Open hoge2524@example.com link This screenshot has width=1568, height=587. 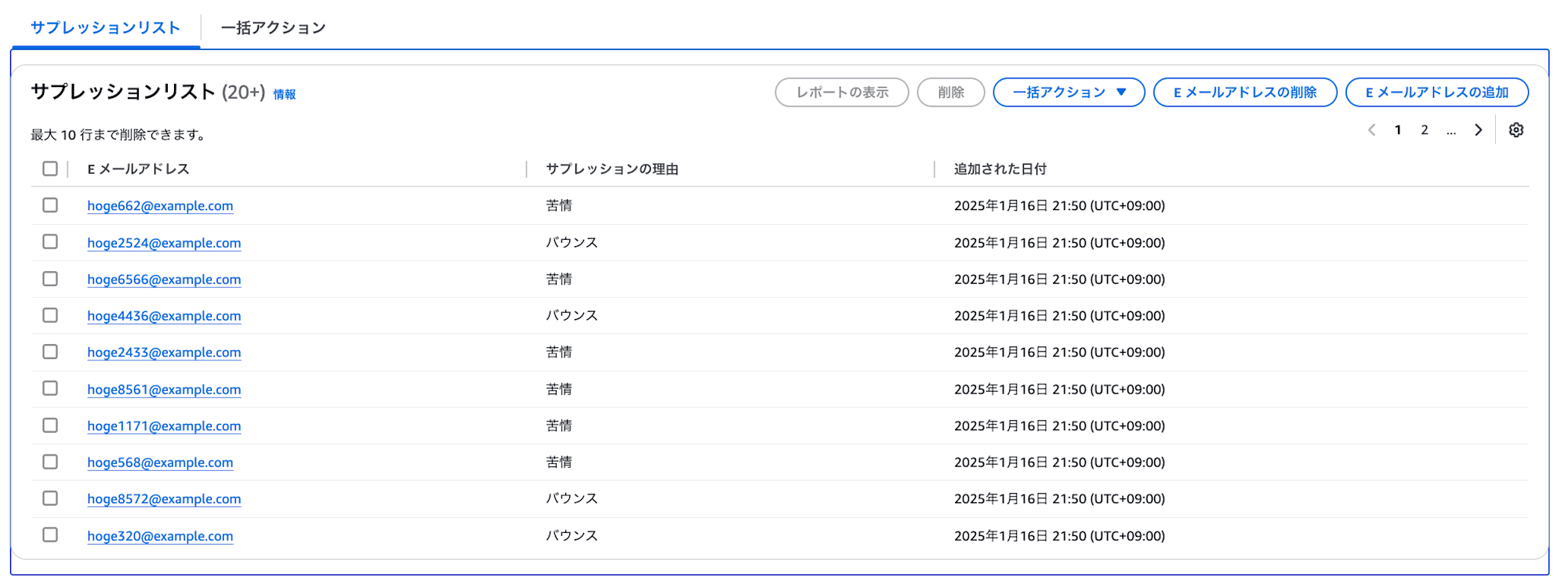click(164, 243)
